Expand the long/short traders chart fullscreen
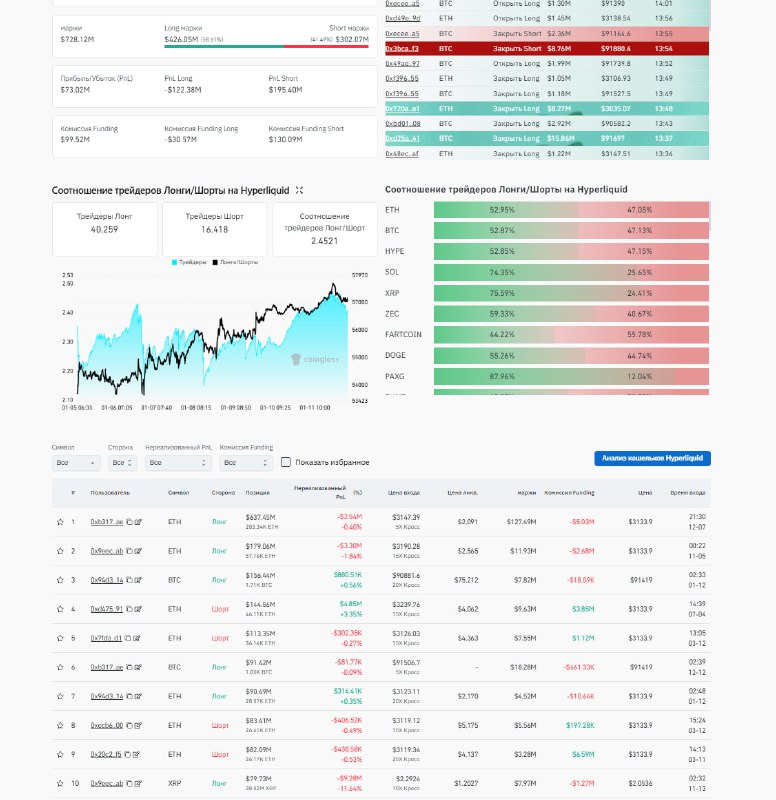The height and width of the screenshot is (800, 776). 299,190
